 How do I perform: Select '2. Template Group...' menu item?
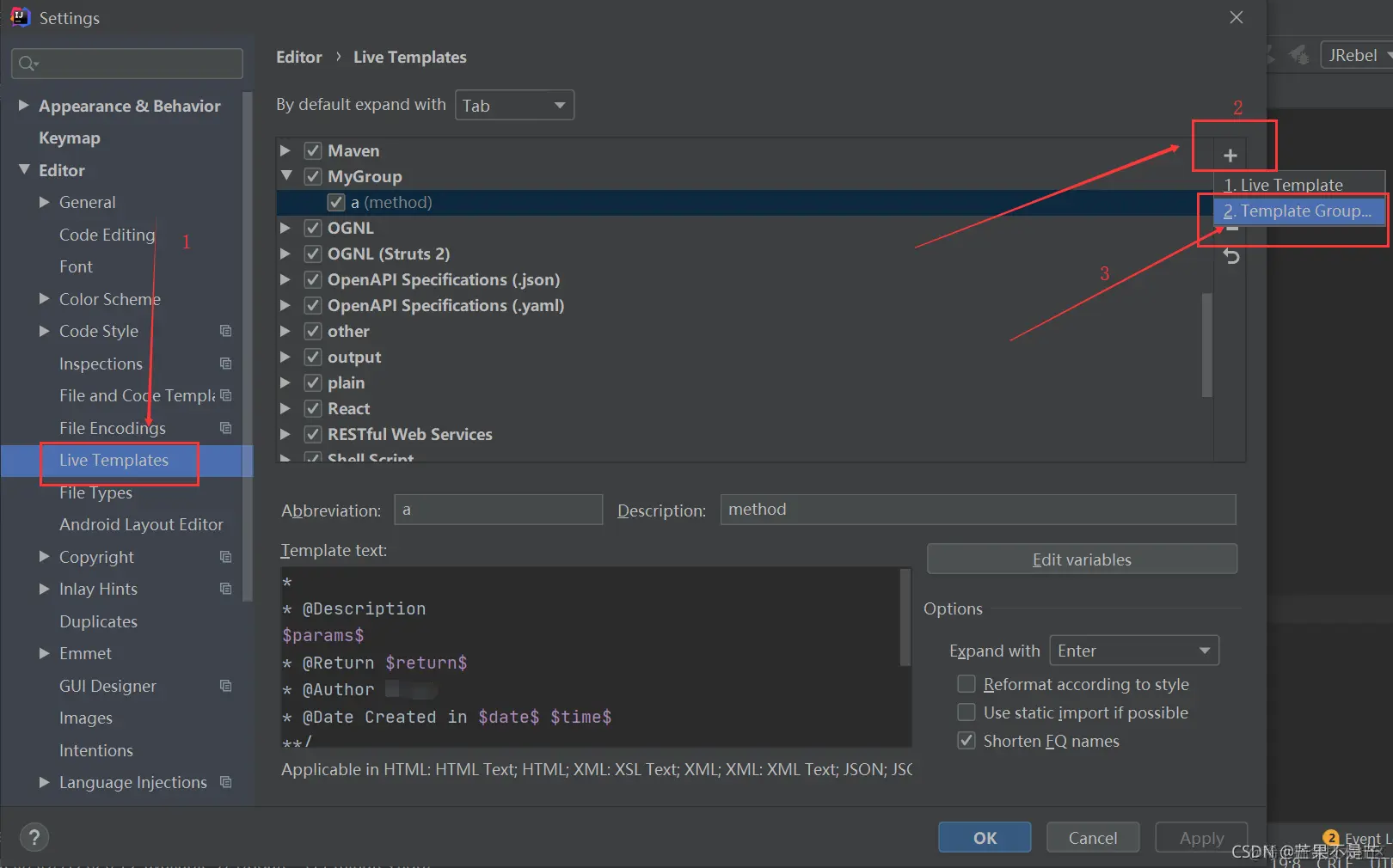point(1298,211)
